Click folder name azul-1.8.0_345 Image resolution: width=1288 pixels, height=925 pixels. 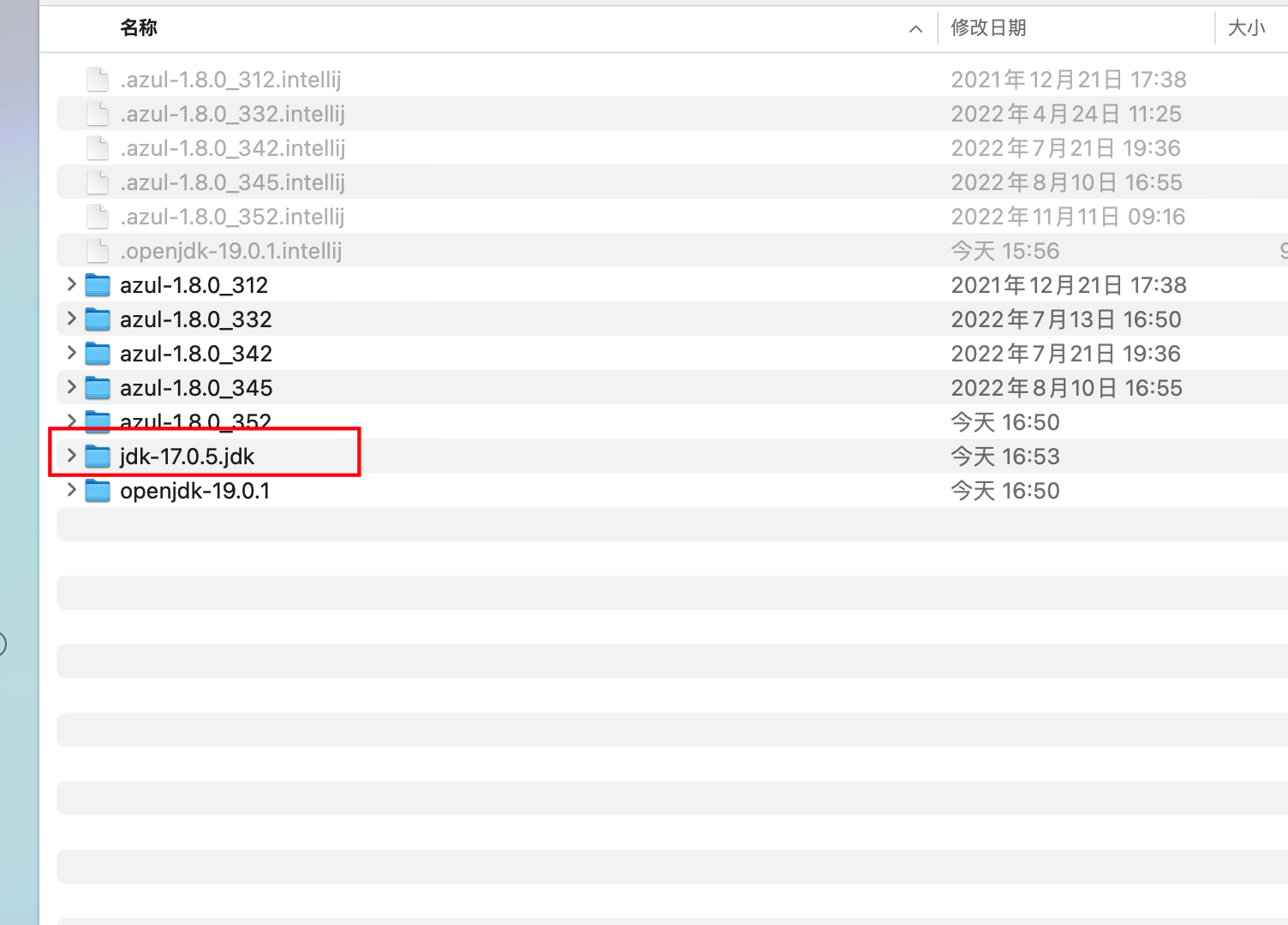196,388
